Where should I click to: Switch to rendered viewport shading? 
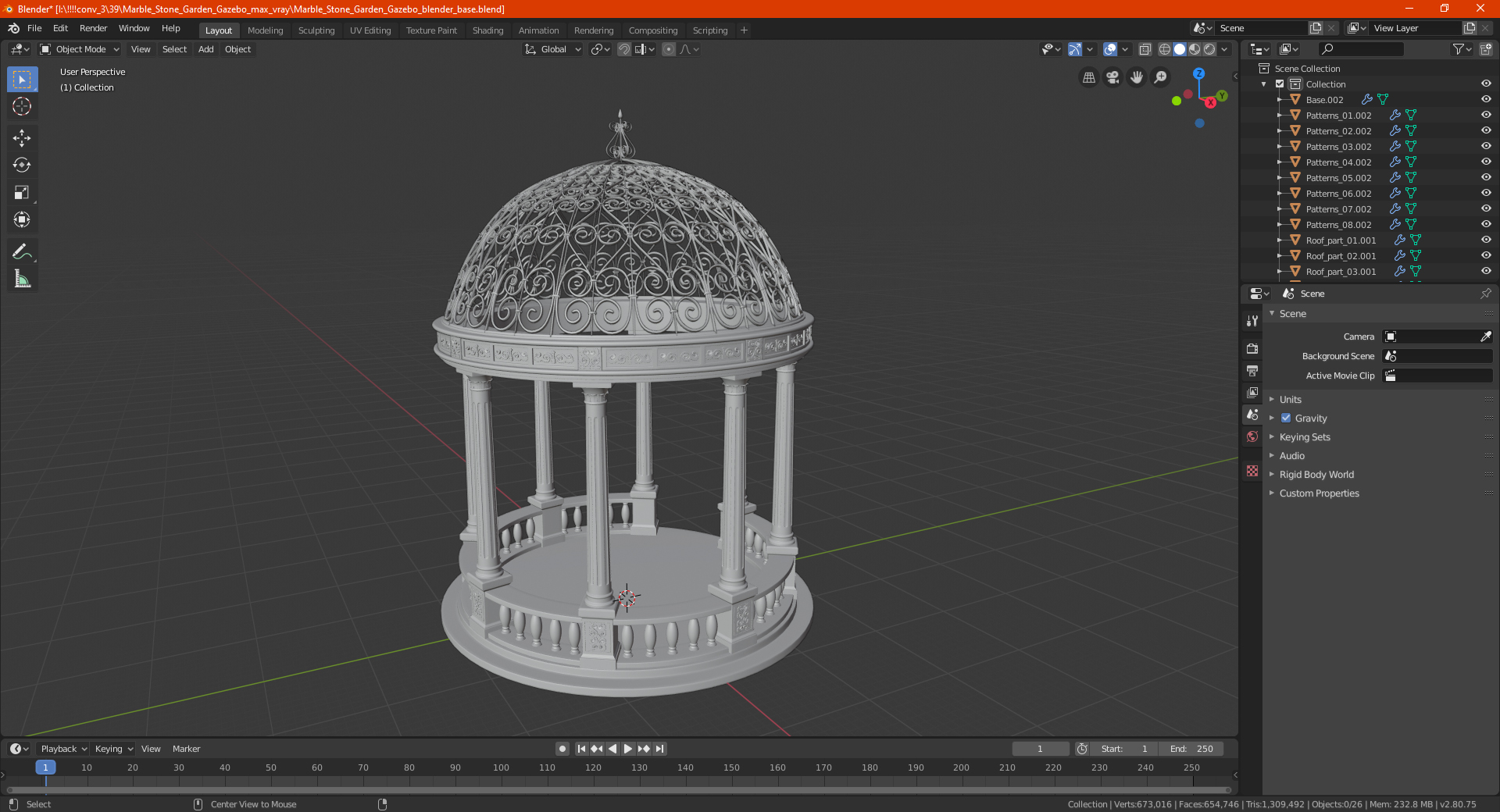tap(1209, 49)
